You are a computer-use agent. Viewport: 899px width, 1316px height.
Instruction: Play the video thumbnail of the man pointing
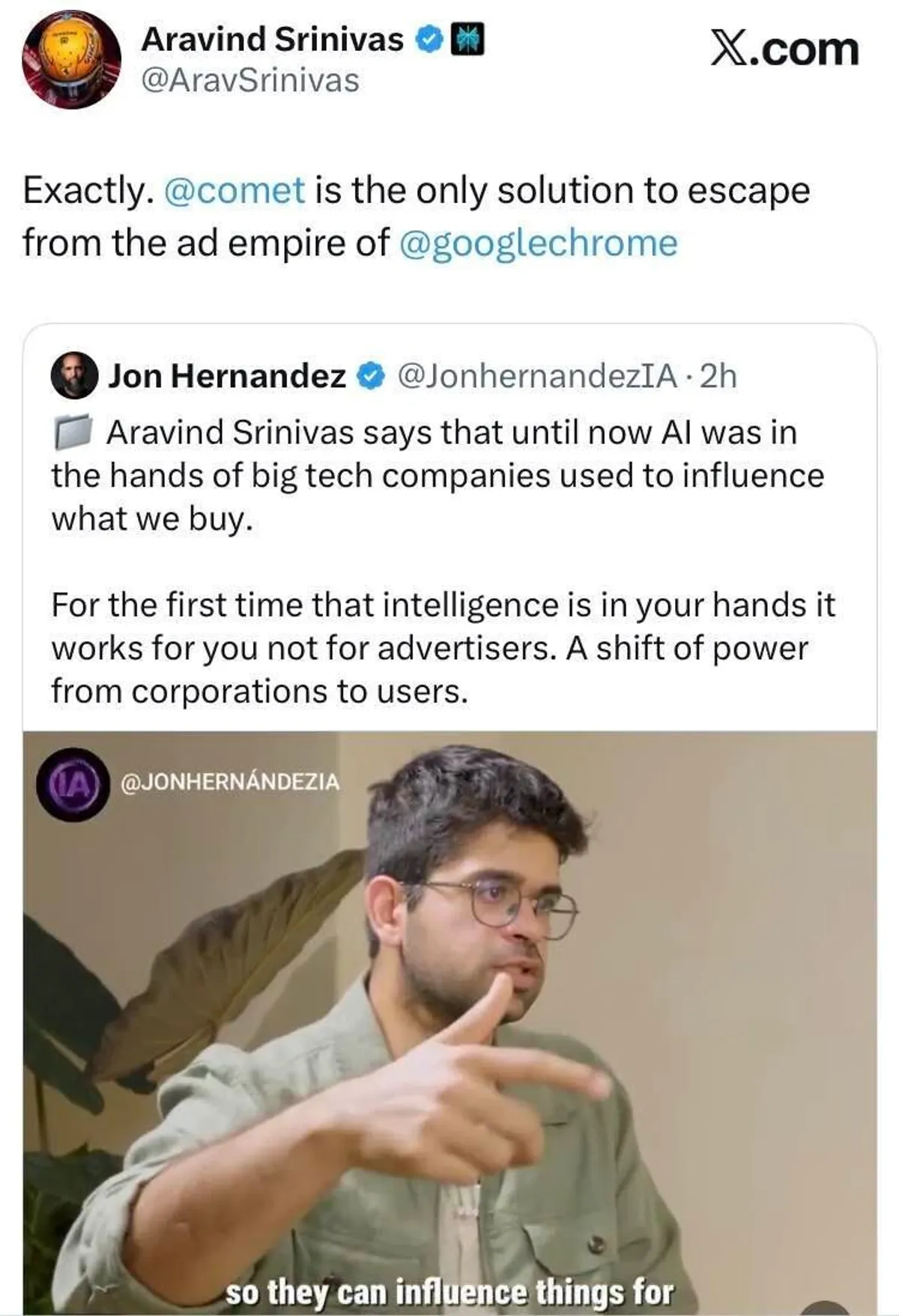point(449,1022)
